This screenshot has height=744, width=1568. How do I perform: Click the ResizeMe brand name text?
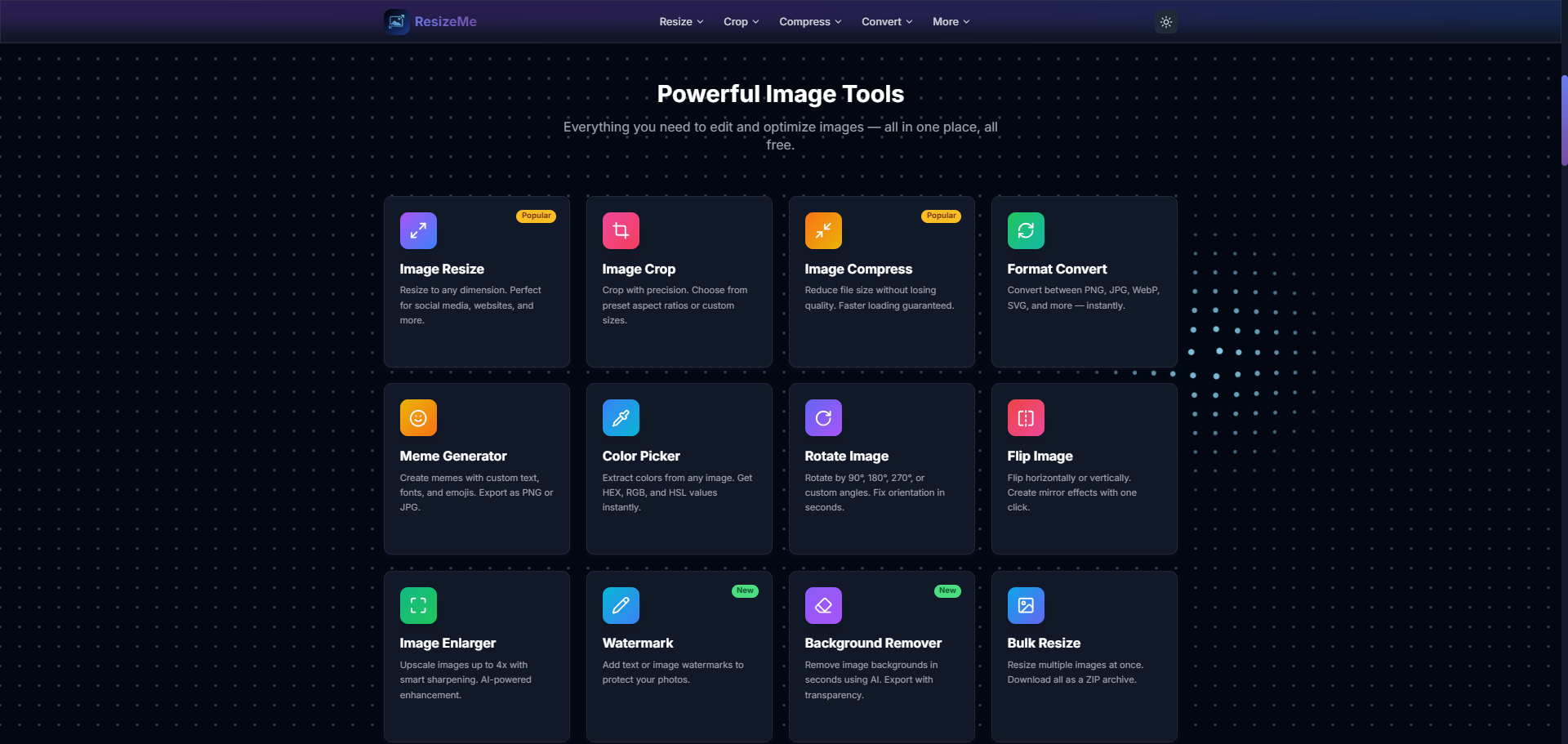445,22
